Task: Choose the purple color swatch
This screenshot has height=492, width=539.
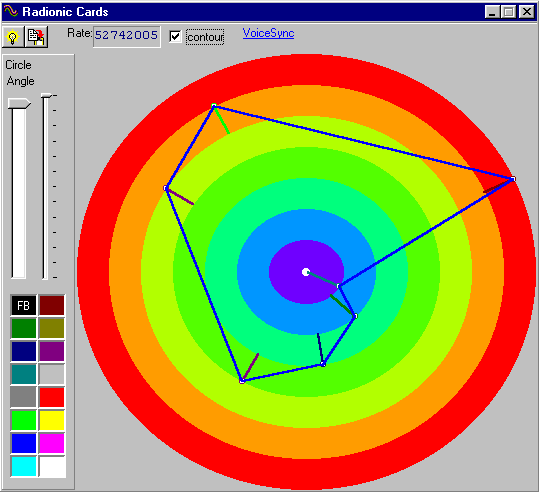Action: pos(52,351)
